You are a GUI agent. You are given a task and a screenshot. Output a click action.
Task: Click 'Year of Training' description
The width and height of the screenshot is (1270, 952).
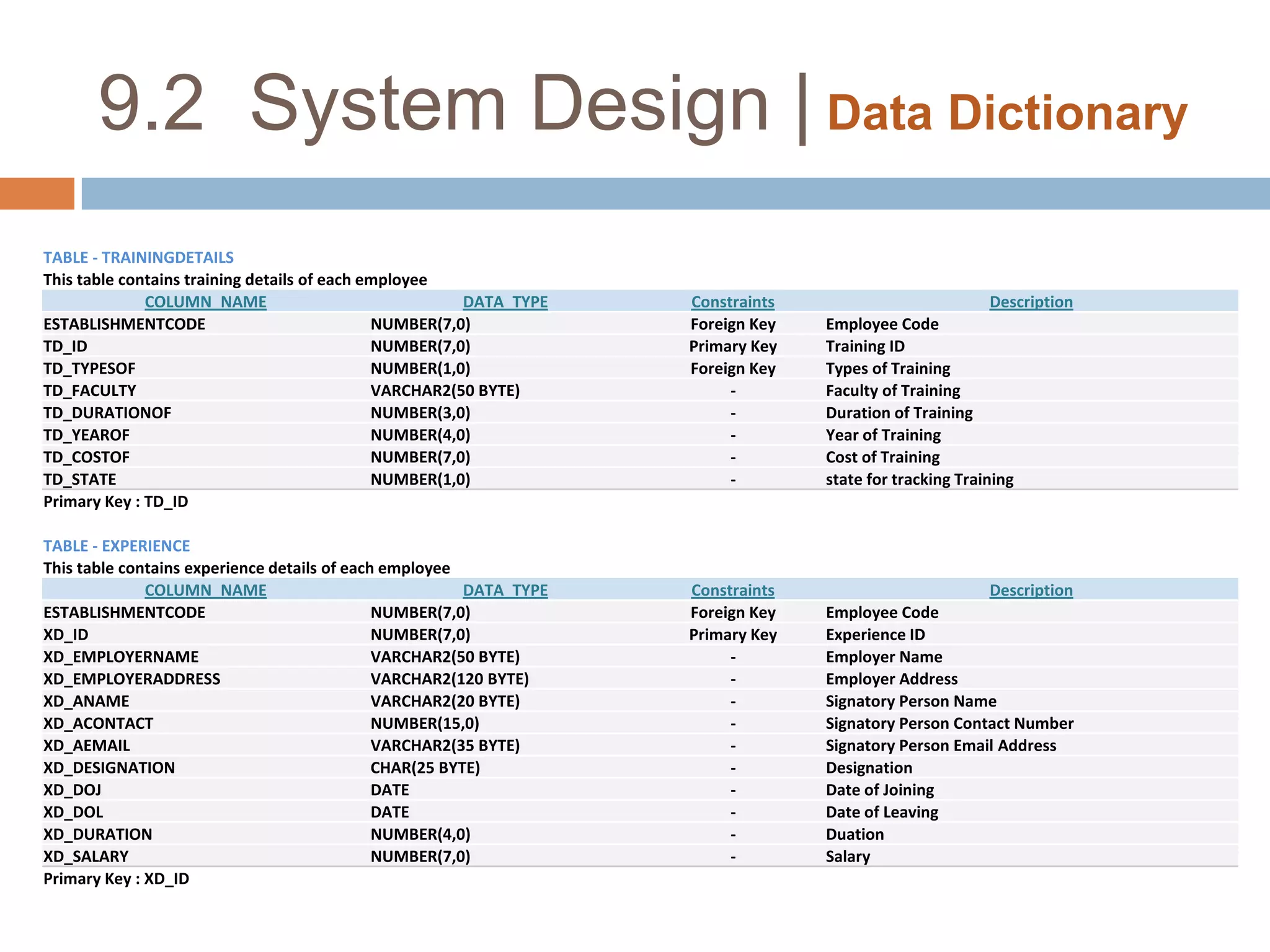click(x=883, y=435)
